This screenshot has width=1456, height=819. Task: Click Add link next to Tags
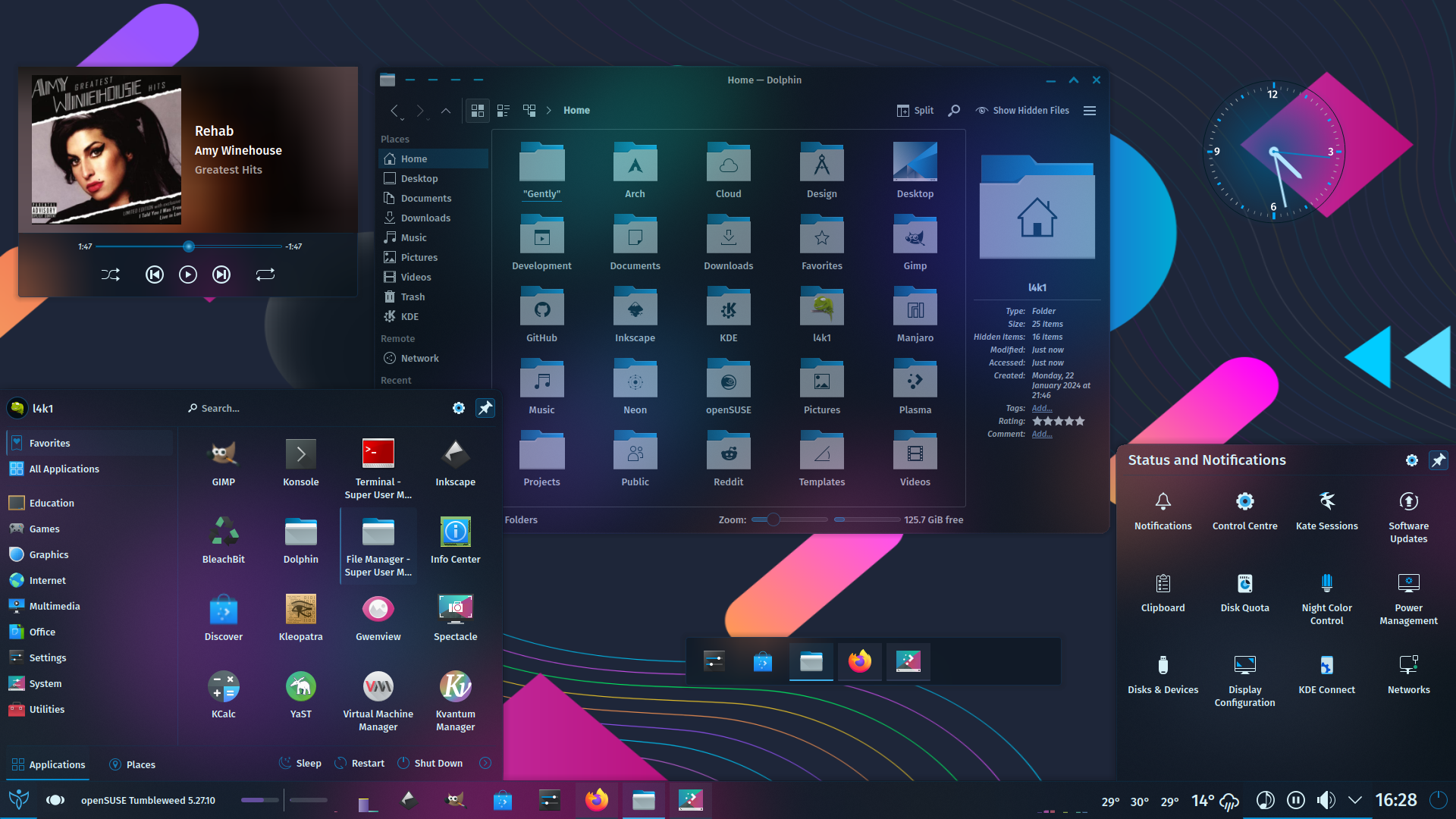pyautogui.click(x=1041, y=408)
